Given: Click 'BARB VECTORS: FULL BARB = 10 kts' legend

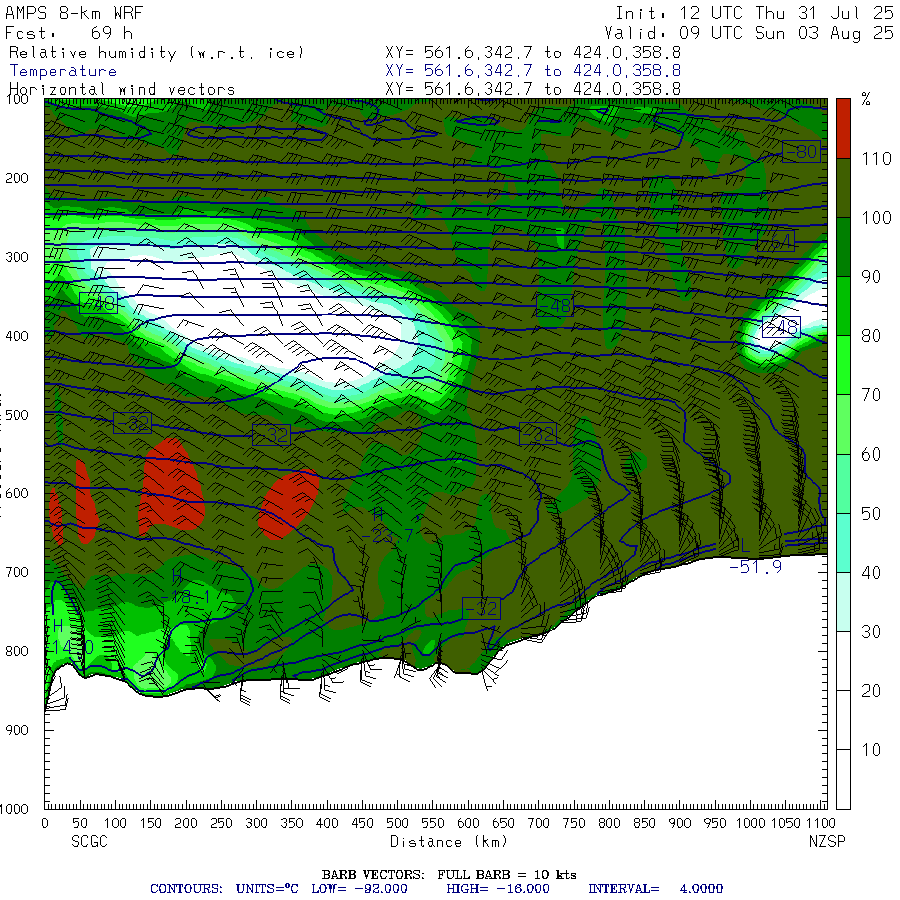Looking at the screenshot, I should pos(449,875).
